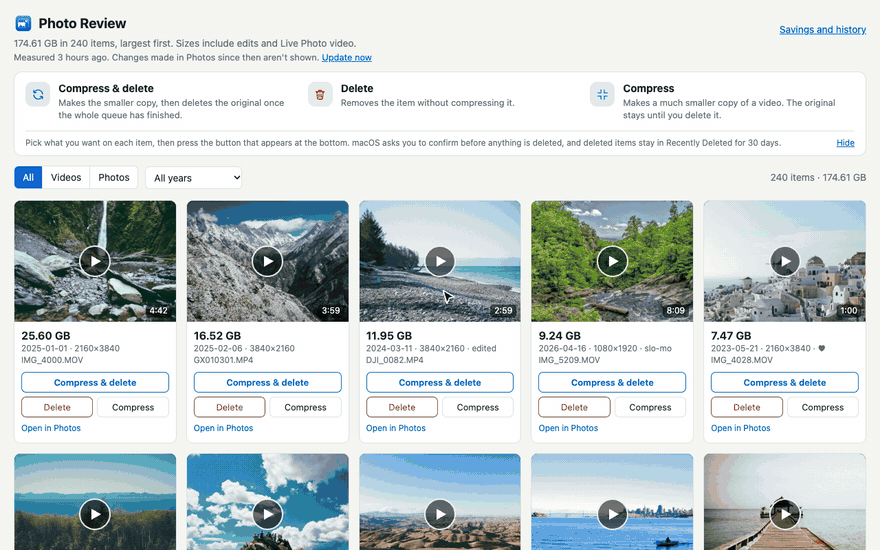
Task: Compress GX010301.MP4 only
Action: click(305, 407)
